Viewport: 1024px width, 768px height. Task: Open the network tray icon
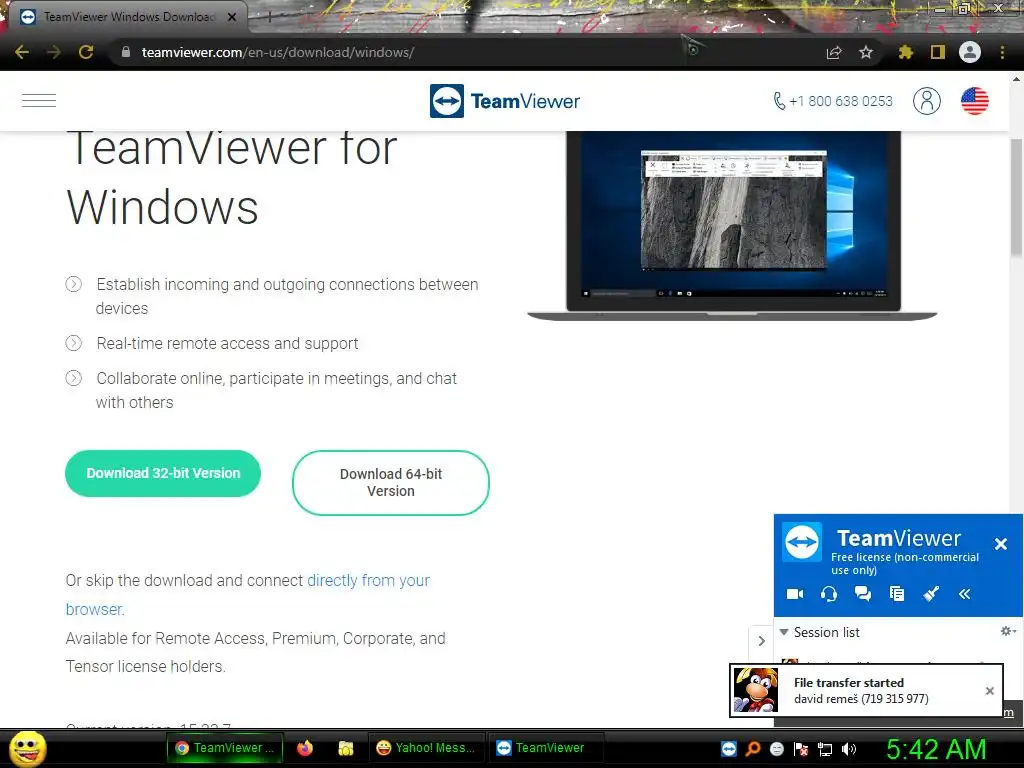point(825,749)
